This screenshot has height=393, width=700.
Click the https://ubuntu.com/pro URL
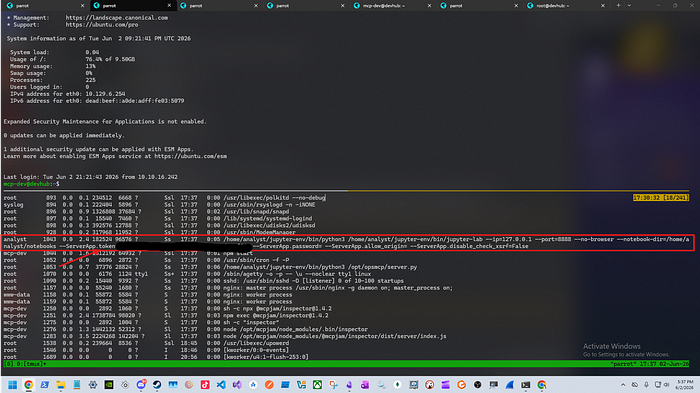pos(101,25)
